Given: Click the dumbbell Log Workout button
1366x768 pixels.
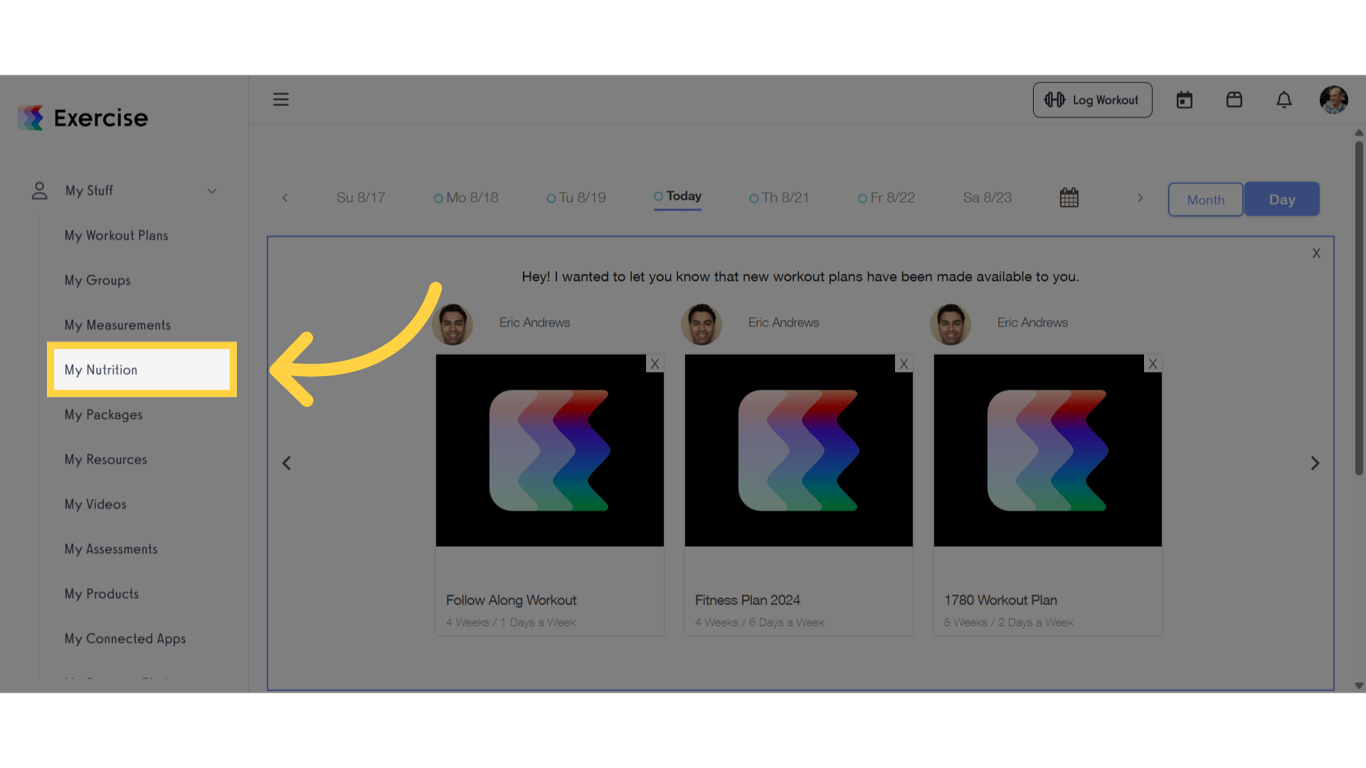Looking at the screenshot, I should tap(1092, 100).
